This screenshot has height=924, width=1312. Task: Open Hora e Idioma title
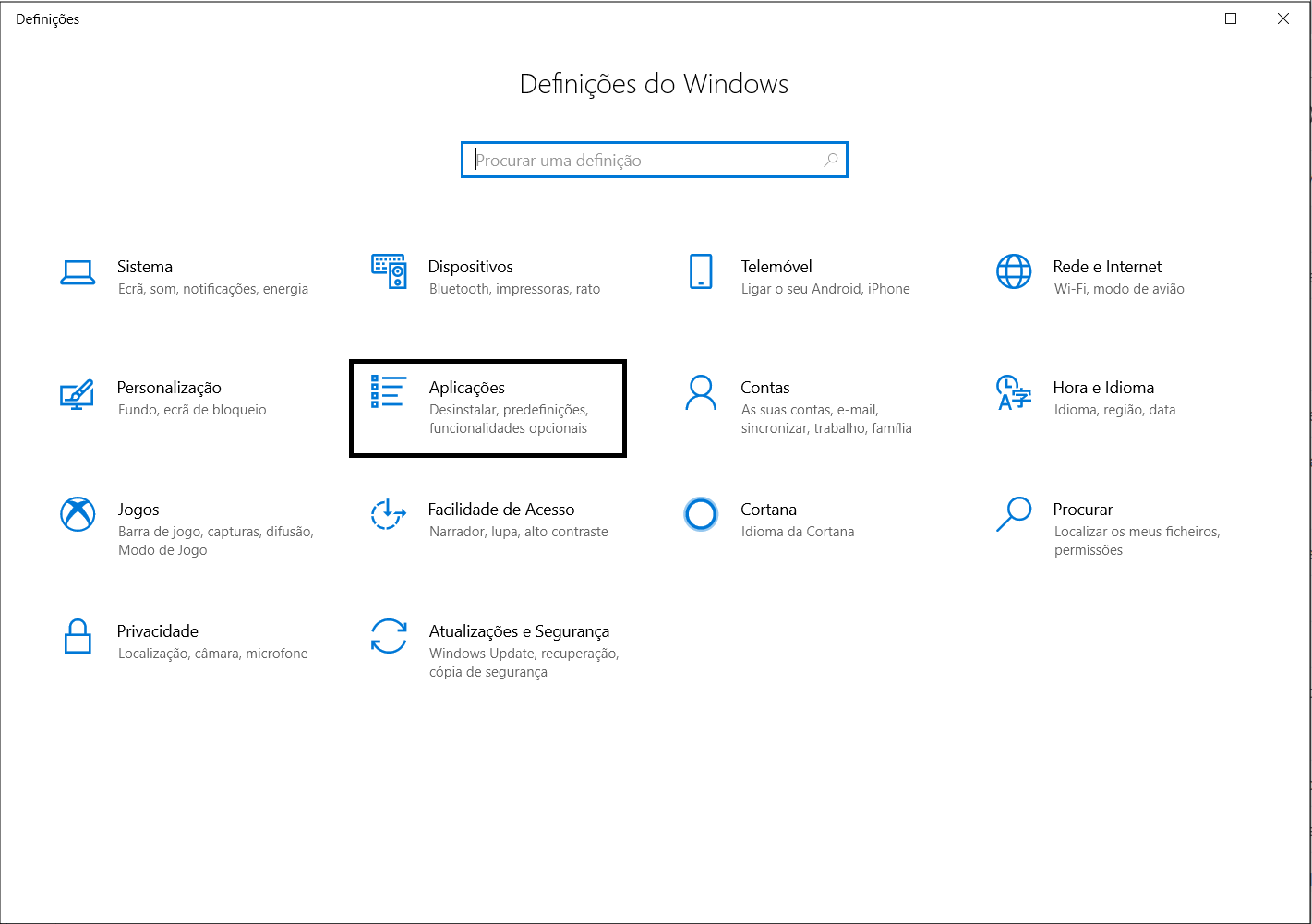1103,388
